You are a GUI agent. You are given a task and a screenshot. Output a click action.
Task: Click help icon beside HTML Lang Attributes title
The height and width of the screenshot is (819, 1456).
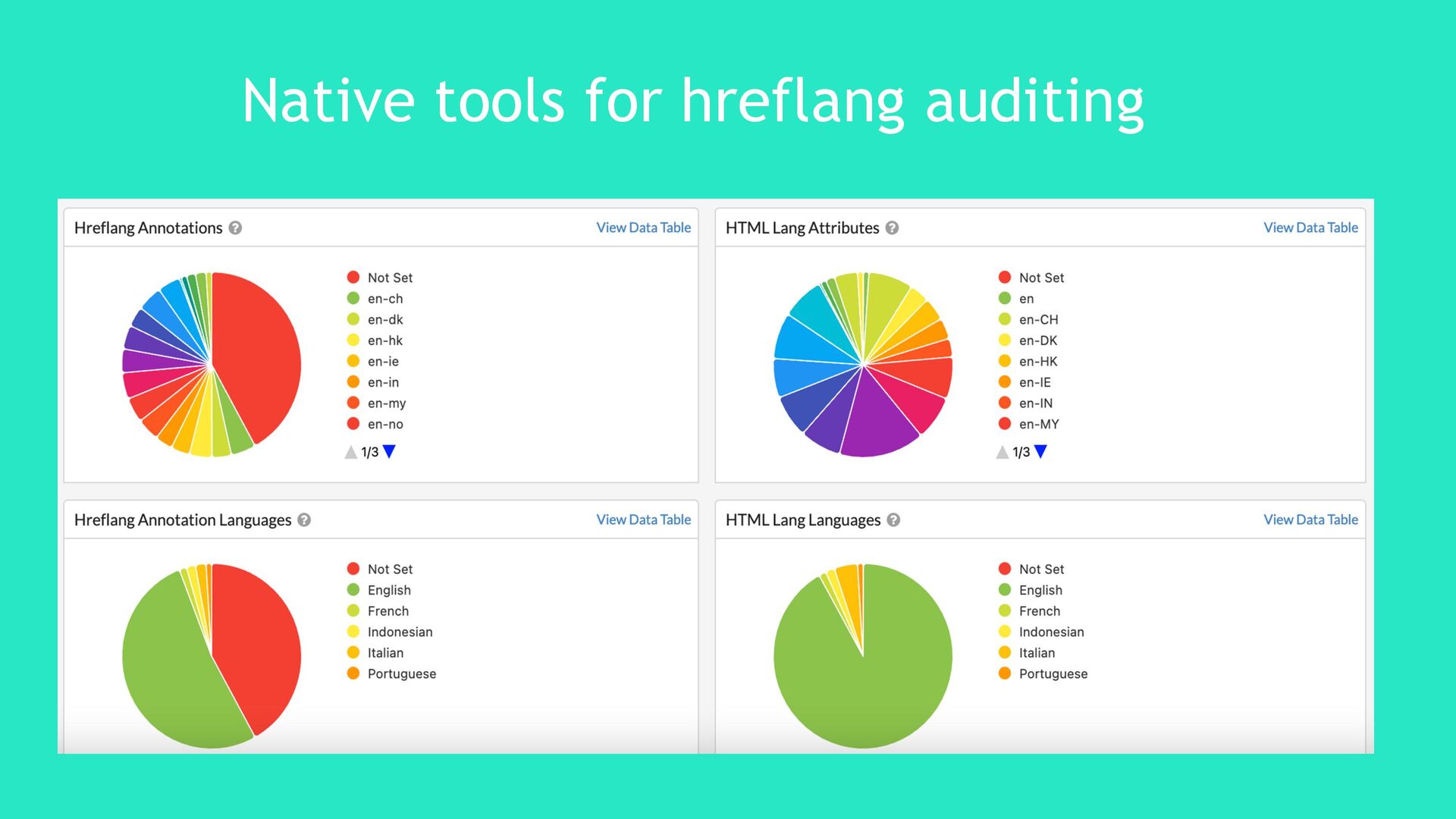coord(892,227)
